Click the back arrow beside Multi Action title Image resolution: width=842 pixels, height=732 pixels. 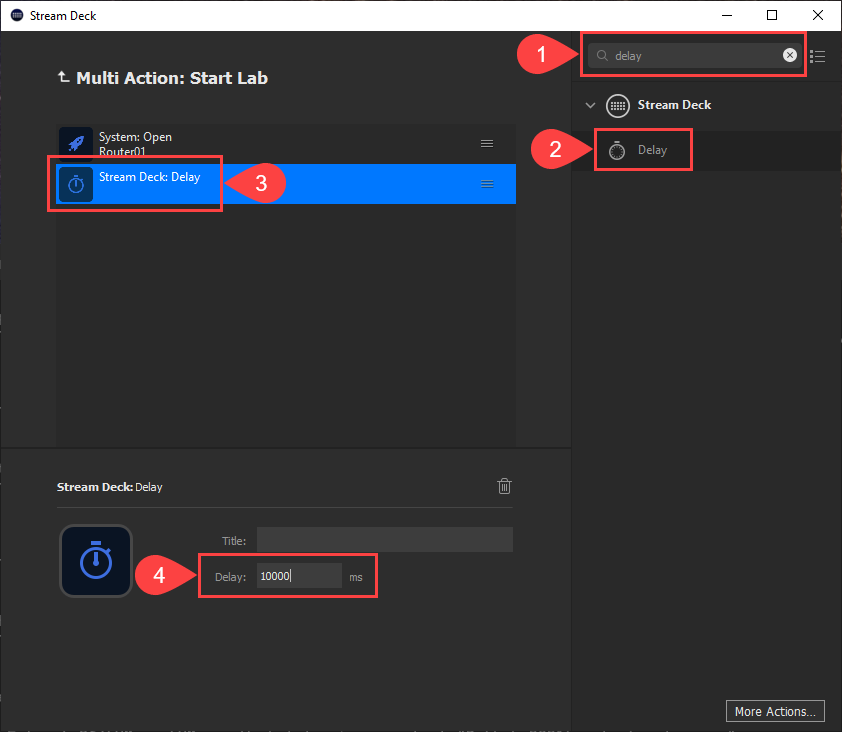pos(63,77)
